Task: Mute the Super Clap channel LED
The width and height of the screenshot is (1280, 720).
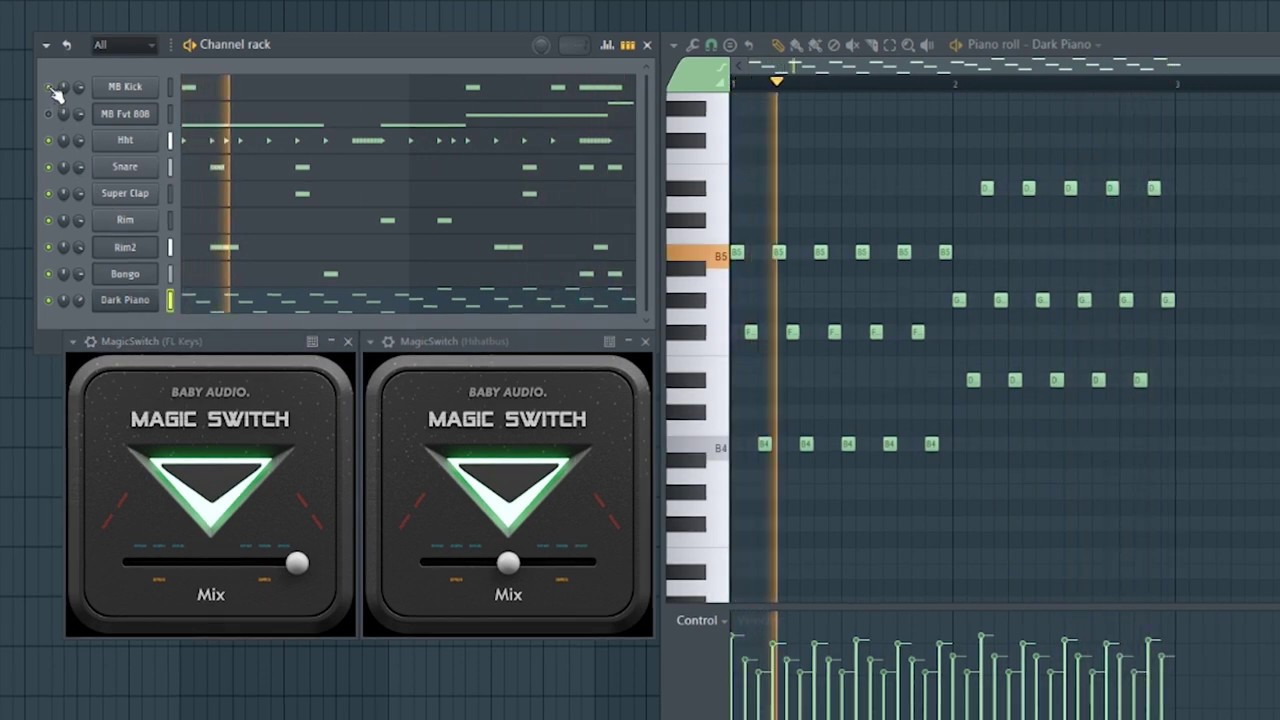Action: [x=48, y=194]
